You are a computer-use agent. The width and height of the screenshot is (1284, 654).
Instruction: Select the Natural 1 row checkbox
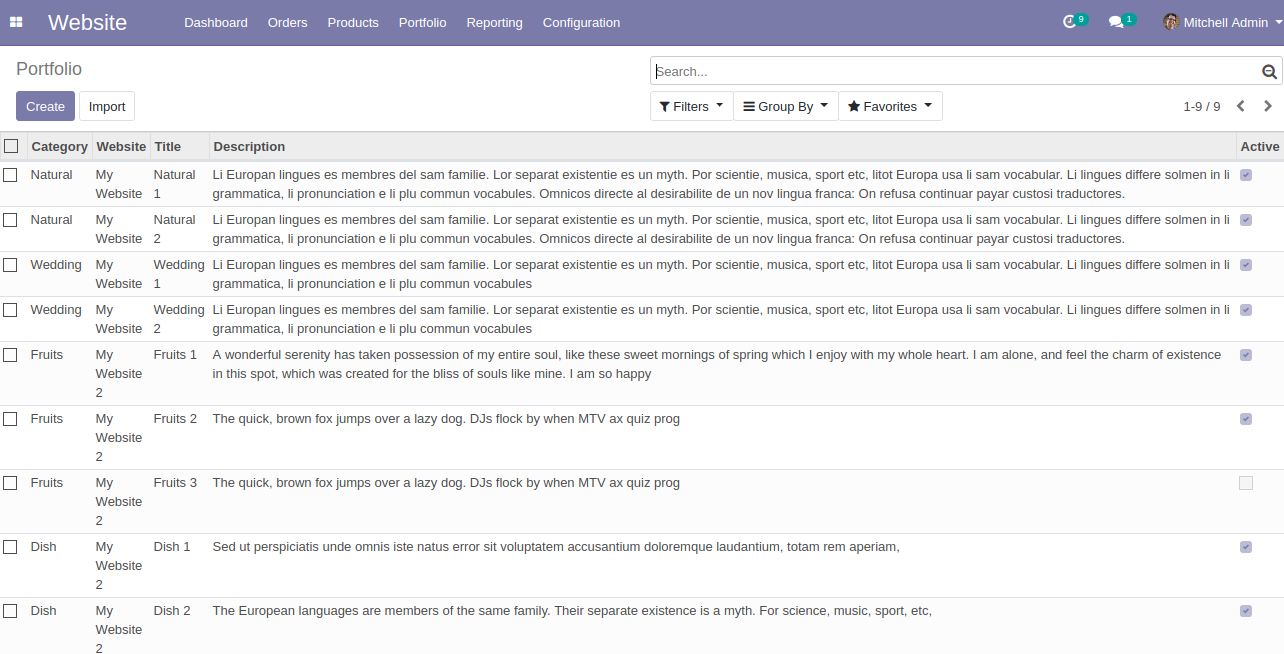click(x=10, y=174)
